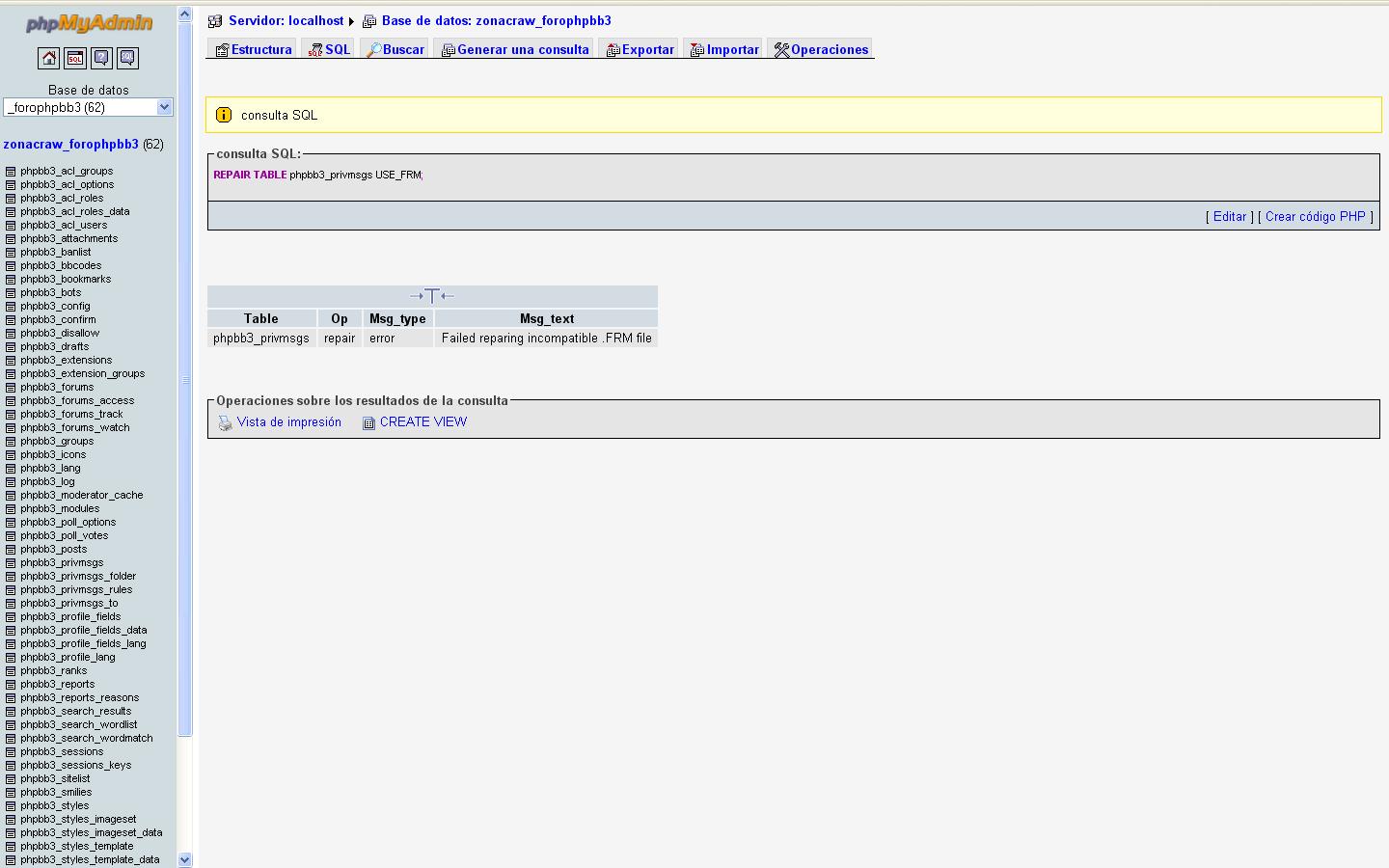This screenshot has height=868, width=1389.
Task: Click the table icon beside phpbb3_sessions
Action: [x=11, y=752]
